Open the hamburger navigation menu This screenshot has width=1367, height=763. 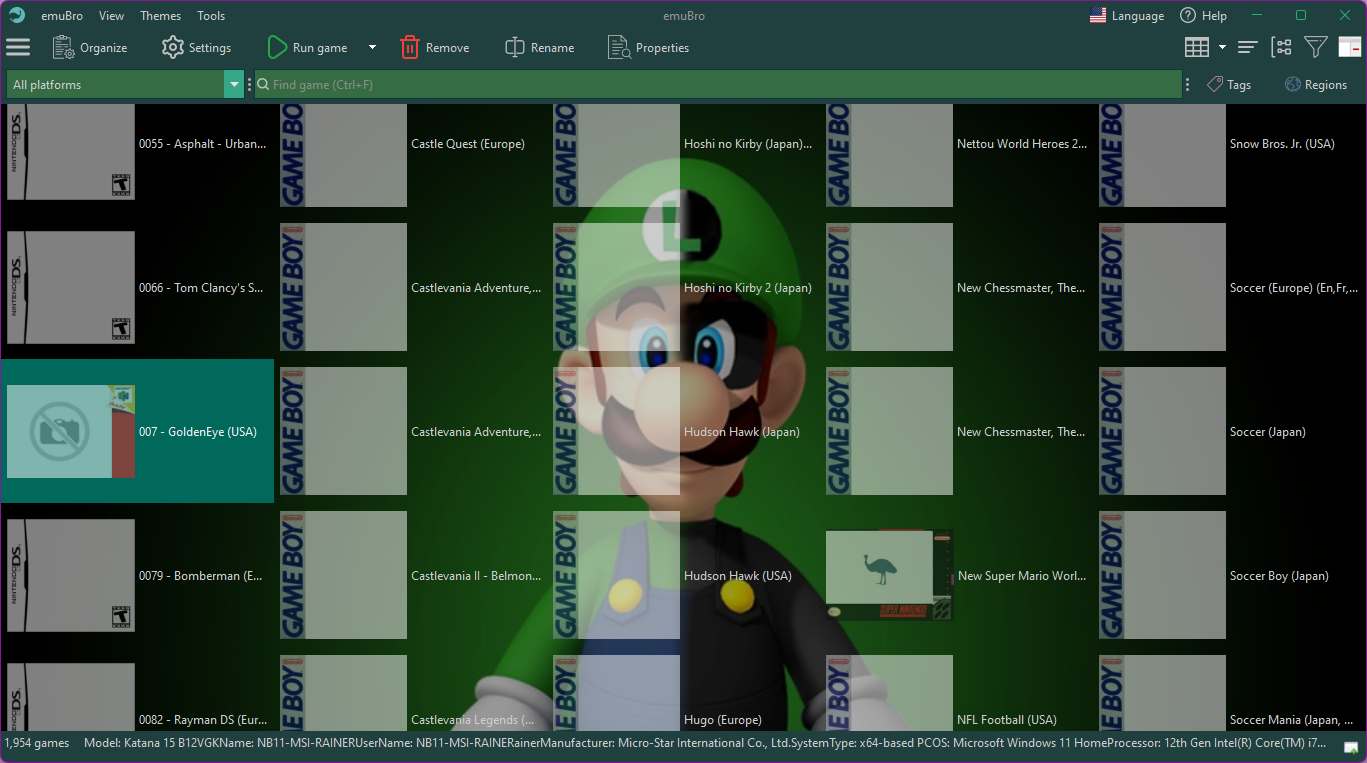(x=18, y=47)
